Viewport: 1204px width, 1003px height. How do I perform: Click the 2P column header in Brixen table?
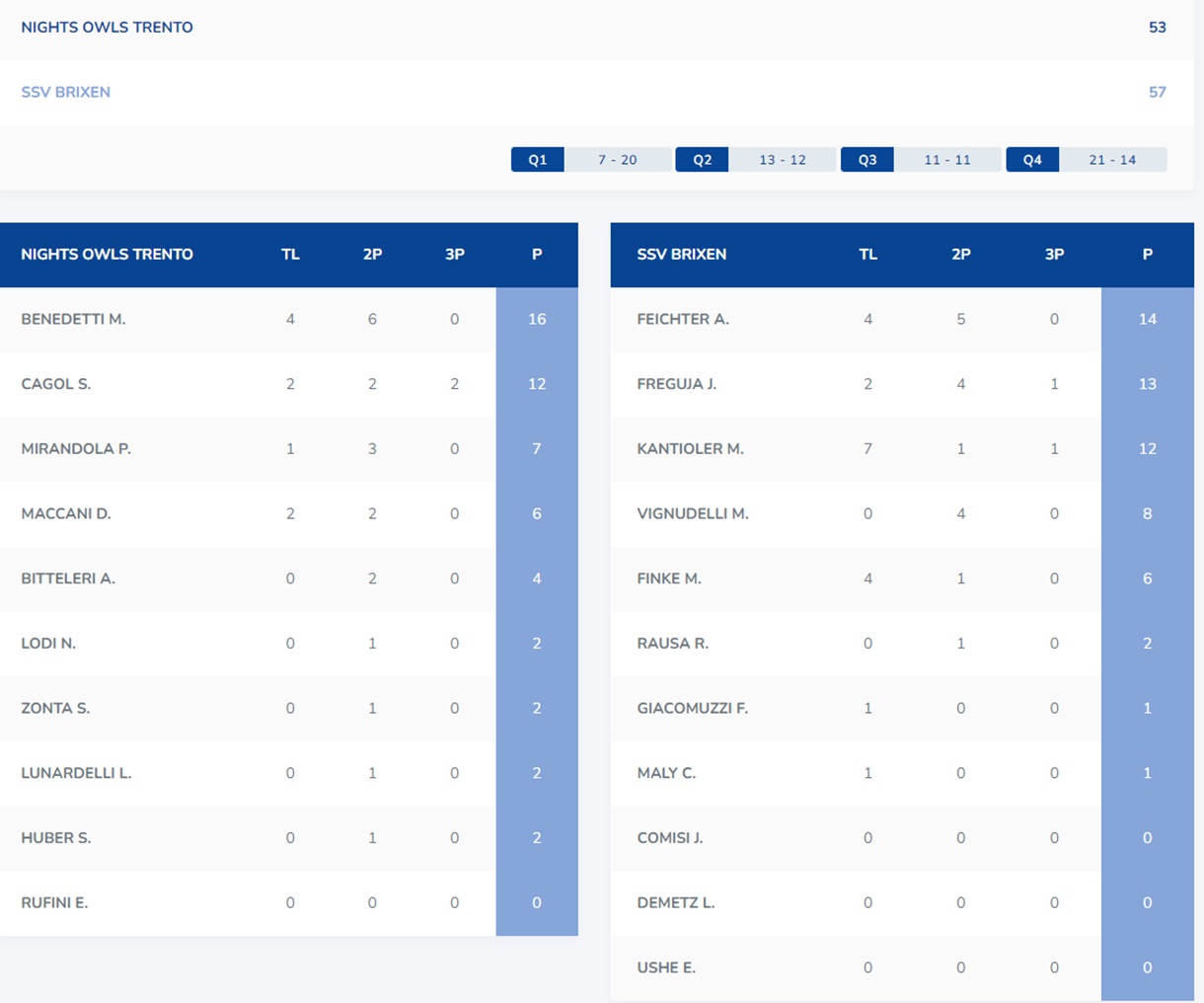coord(960,255)
